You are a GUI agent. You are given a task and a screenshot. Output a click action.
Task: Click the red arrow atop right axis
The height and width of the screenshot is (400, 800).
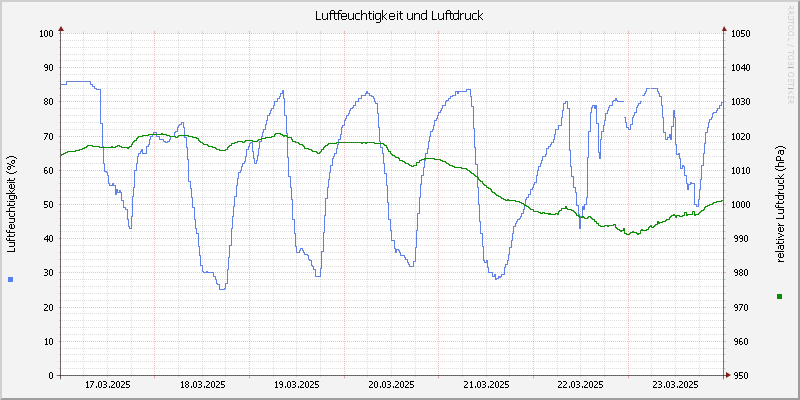point(723,29)
